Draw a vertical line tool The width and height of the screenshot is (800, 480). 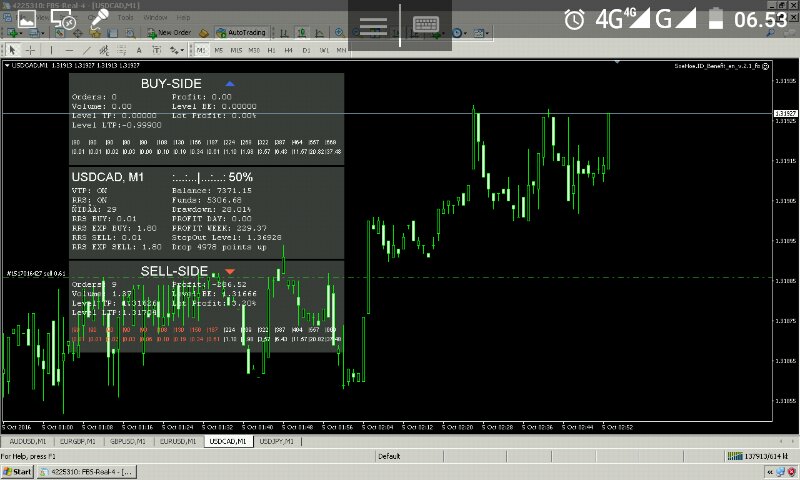pos(53,49)
